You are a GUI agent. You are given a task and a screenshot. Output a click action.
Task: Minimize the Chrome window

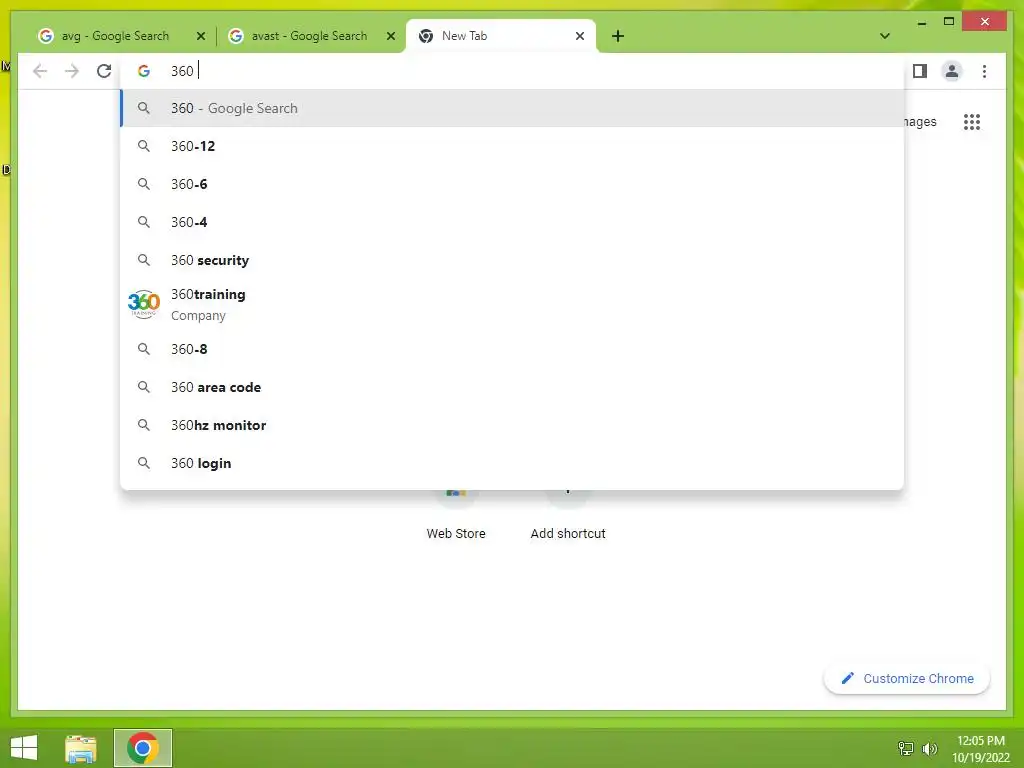[921, 22]
